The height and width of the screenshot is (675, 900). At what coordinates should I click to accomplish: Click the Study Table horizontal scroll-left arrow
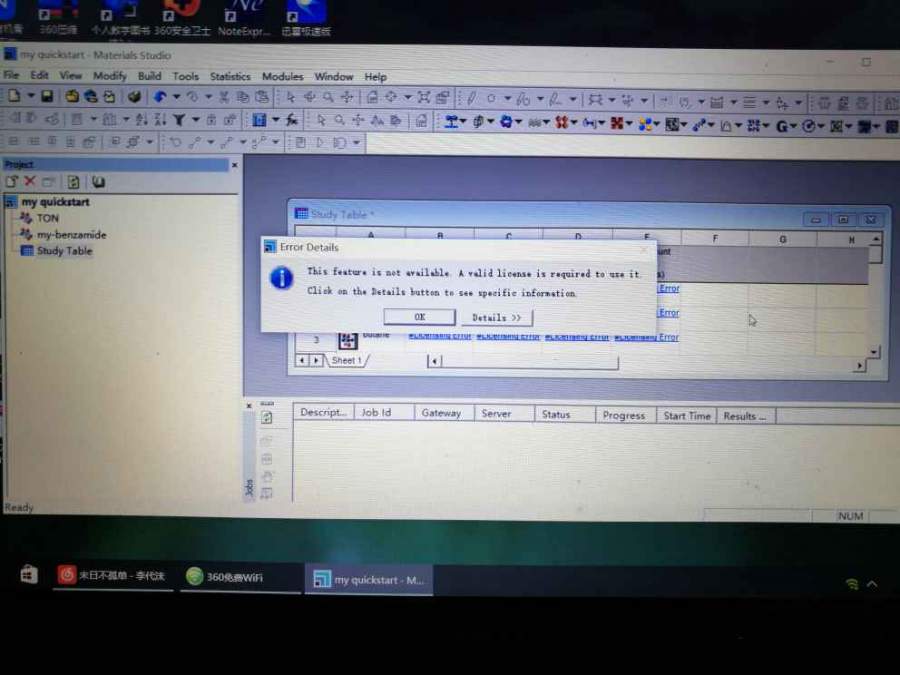click(x=435, y=361)
